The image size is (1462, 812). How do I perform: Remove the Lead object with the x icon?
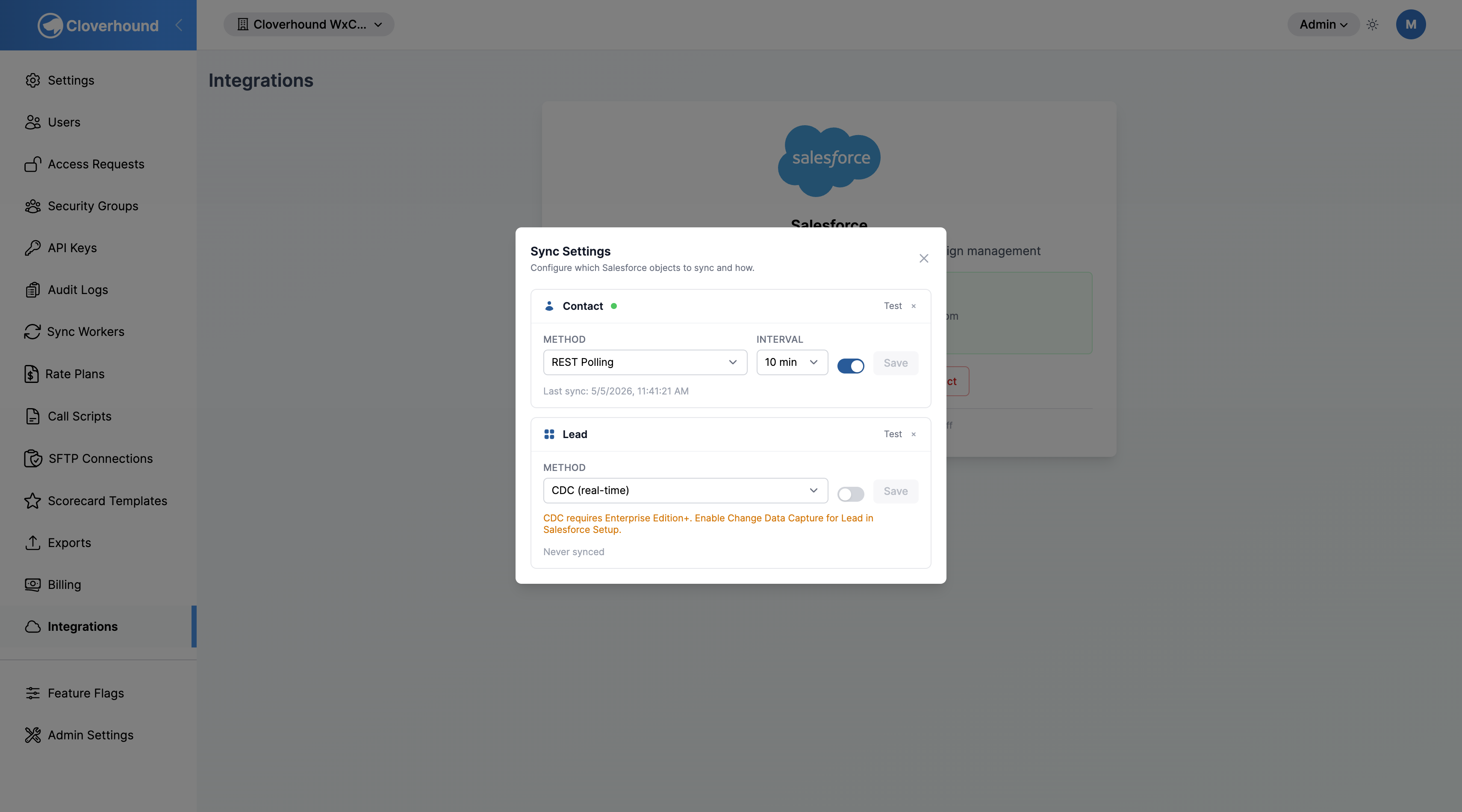[x=914, y=434]
